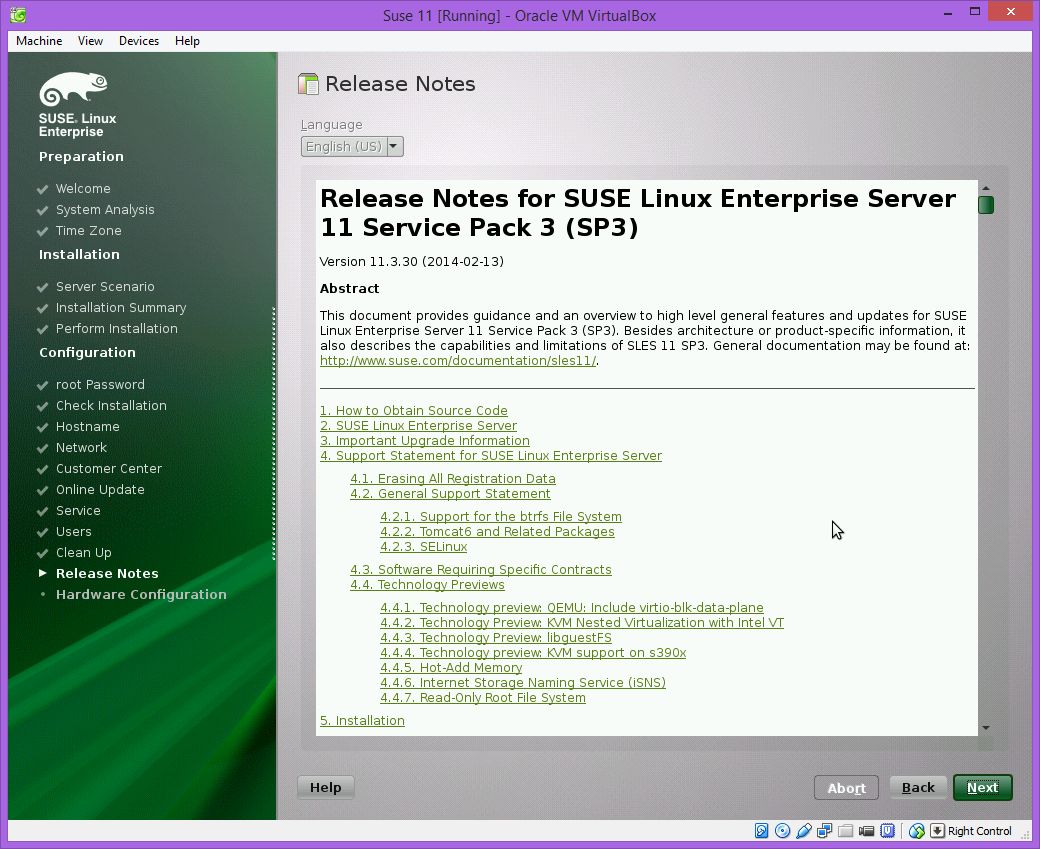Click the Release Notes header icon
The height and width of the screenshot is (849, 1040).
tap(308, 84)
